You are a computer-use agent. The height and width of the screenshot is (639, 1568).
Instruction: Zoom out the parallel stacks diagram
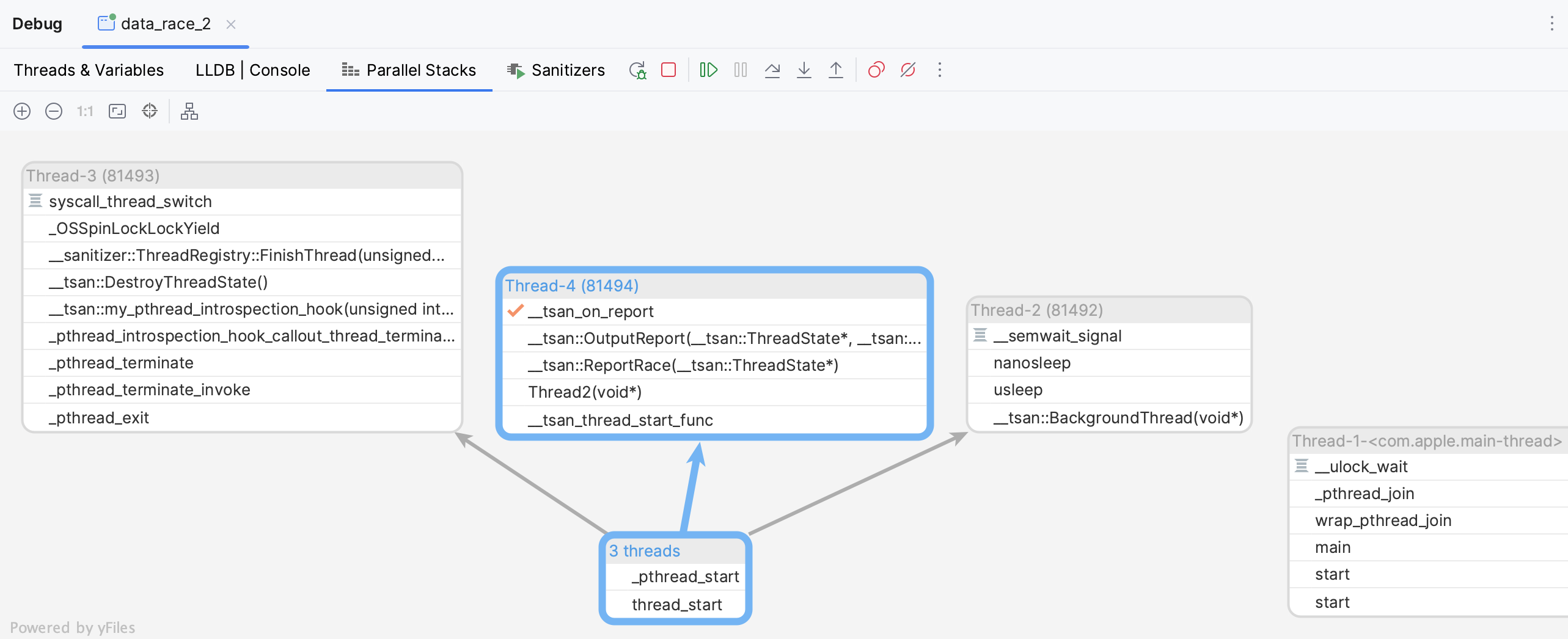point(54,111)
